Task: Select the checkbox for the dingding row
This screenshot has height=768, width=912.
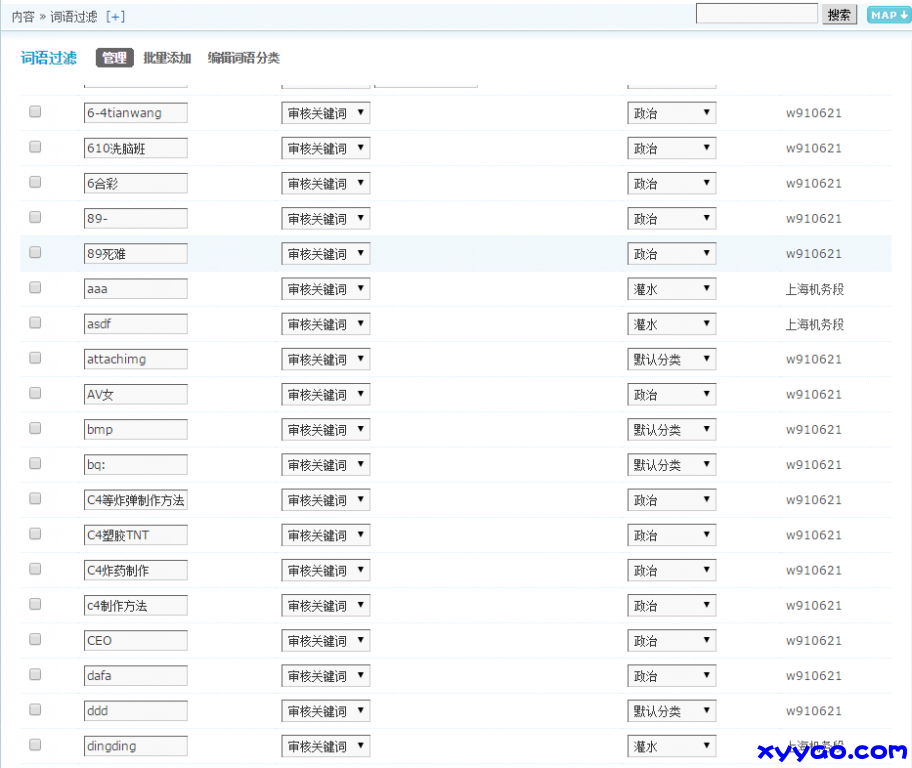Action: click(35, 745)
